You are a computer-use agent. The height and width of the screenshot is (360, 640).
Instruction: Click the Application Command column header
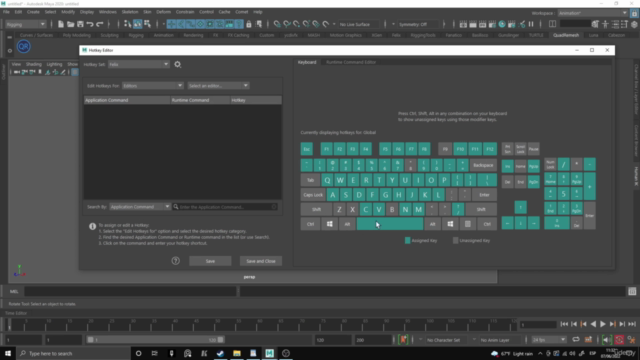[127, 100]
